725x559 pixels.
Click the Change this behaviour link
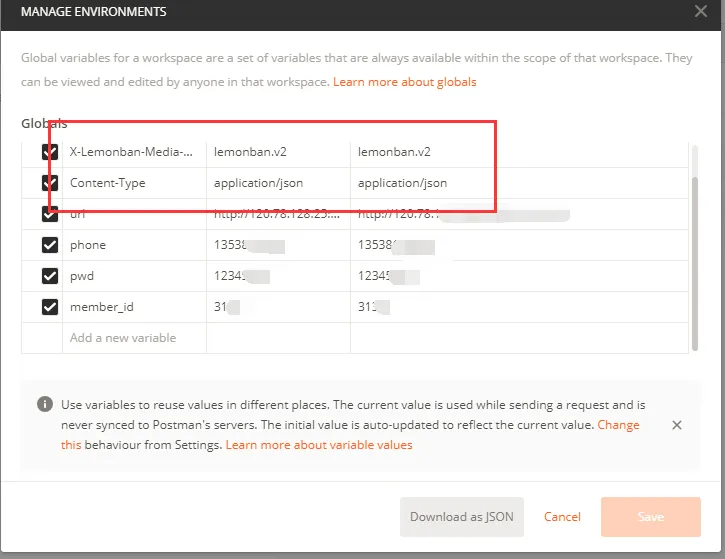point(618,425)
